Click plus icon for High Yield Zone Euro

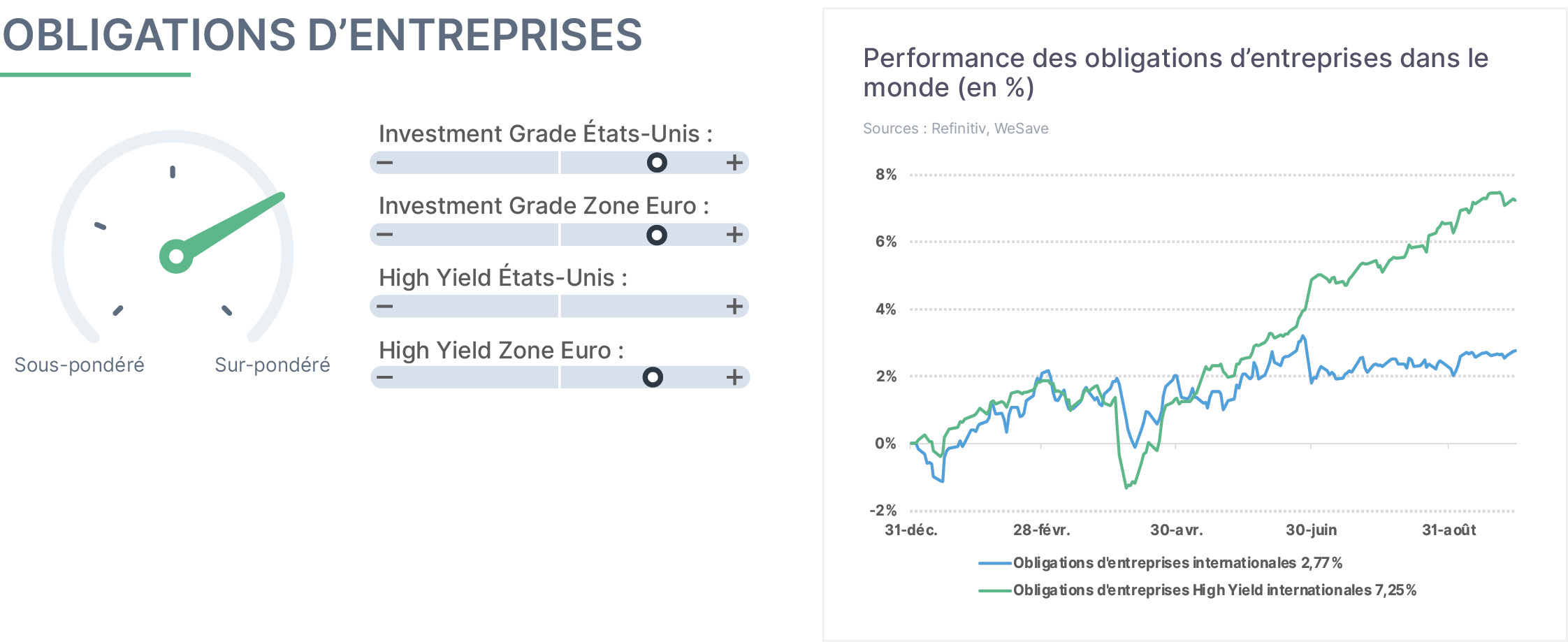pos(734,378)
